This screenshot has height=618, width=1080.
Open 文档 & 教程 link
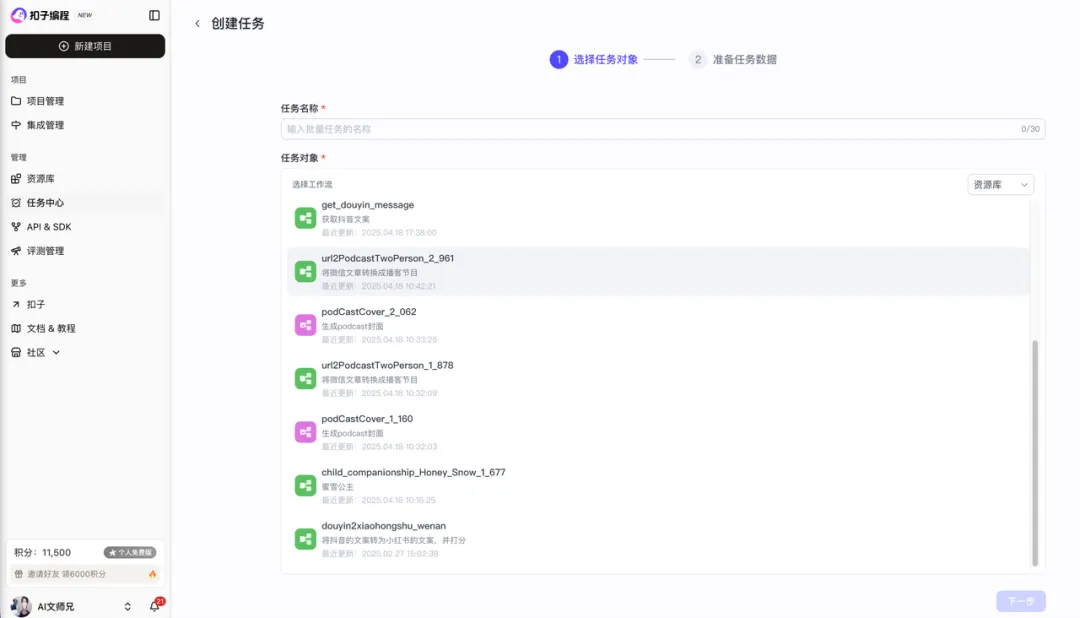click(x=85, y=329)
